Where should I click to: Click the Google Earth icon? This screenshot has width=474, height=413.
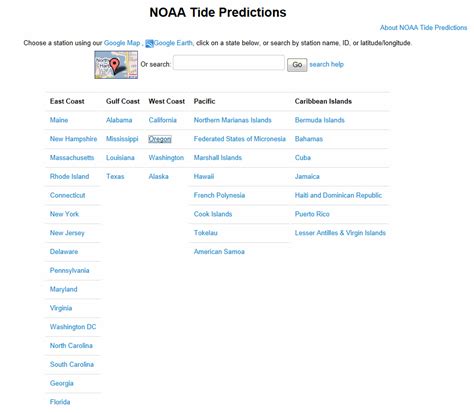pos(149,43)
